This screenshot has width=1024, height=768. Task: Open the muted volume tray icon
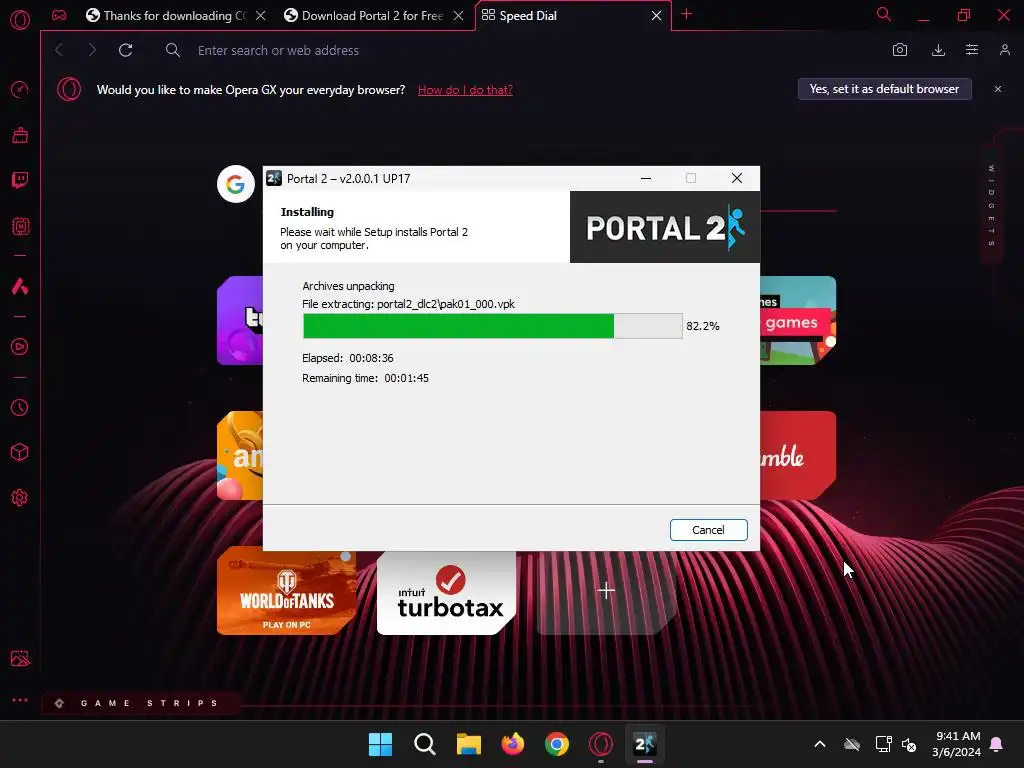(x=909, y=744)
